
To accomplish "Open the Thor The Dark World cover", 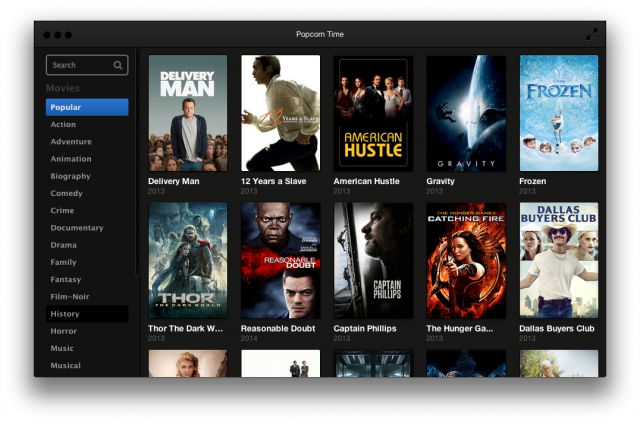I will coord(188,261).
